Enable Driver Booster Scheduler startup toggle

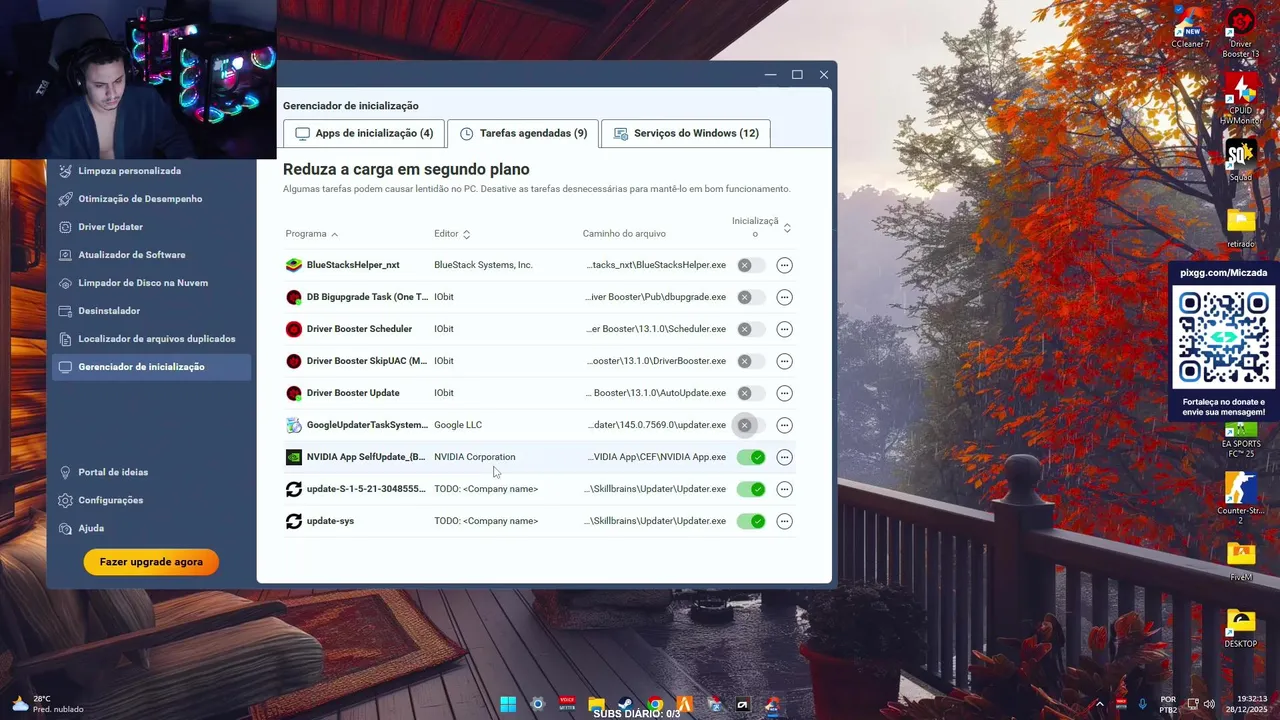click(751, 329)
